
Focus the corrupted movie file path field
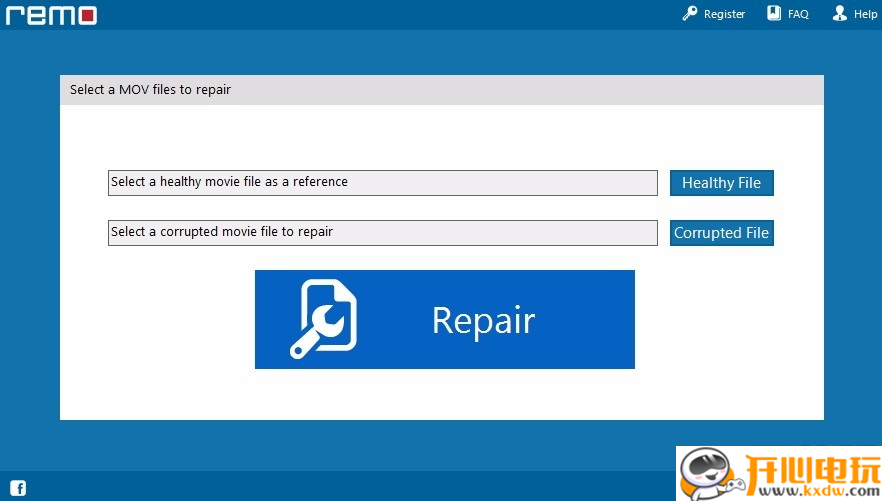click(382, 233)
